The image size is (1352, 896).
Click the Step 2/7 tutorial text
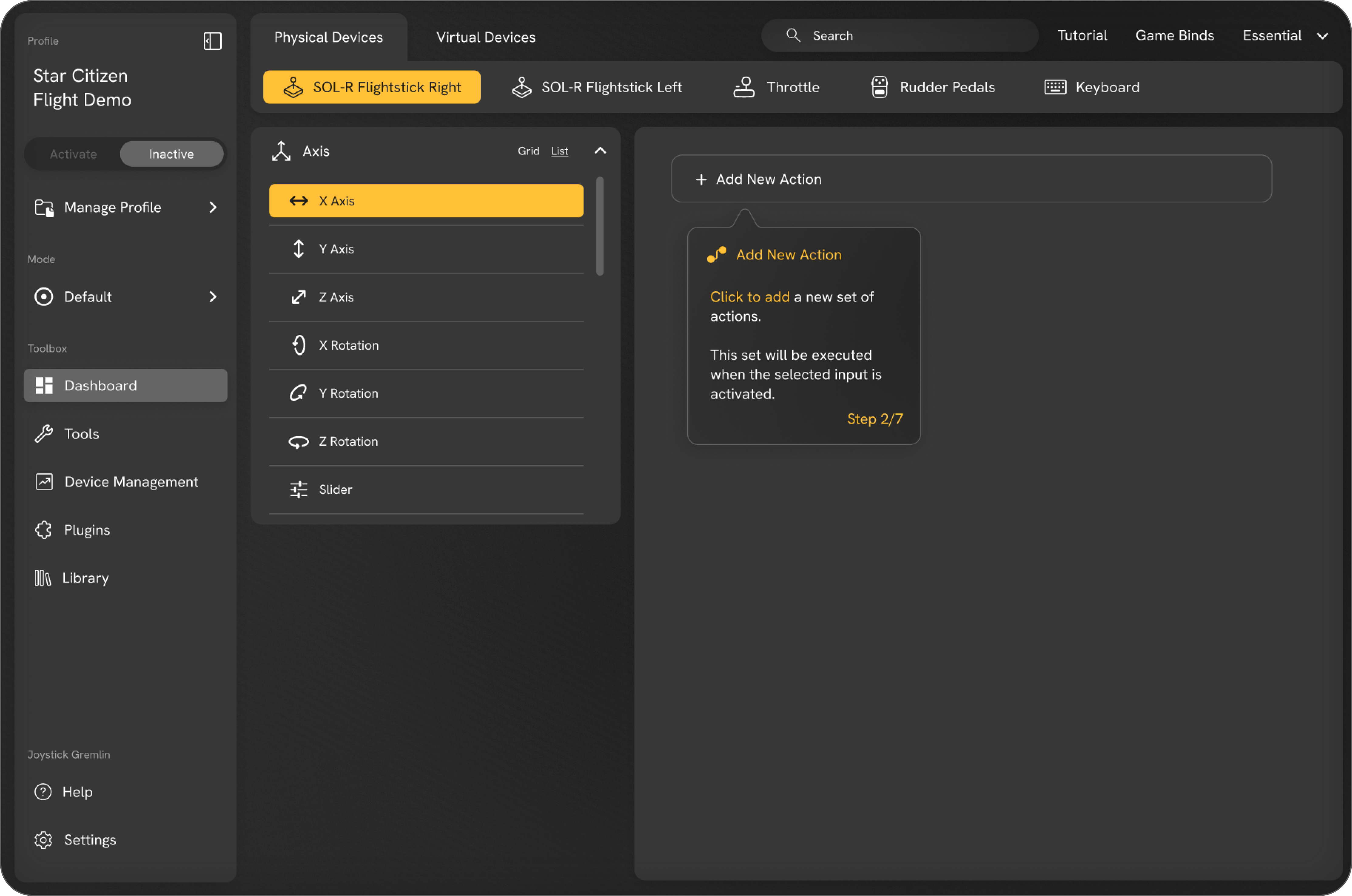(875, 419)
